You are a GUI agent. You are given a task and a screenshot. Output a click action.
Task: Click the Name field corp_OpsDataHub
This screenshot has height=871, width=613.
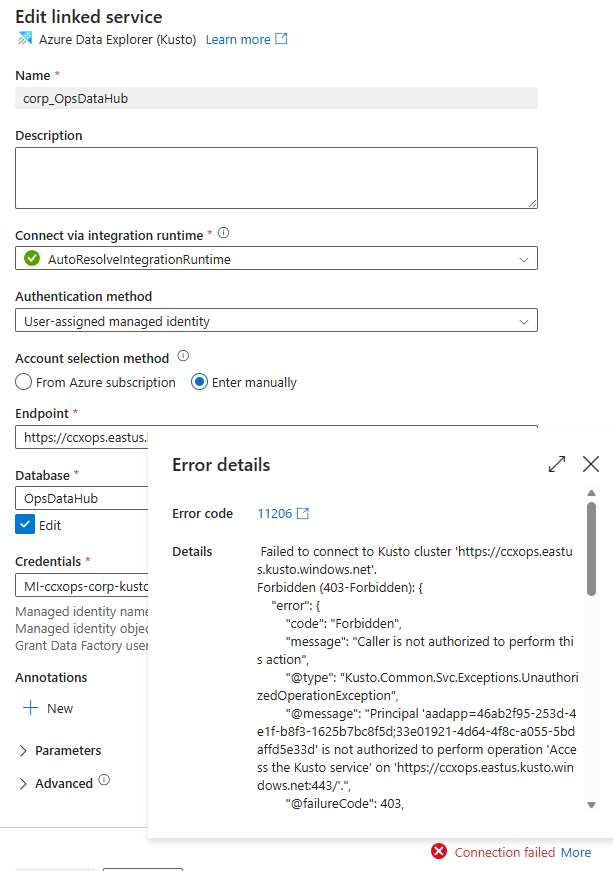(x=276, y=98)
